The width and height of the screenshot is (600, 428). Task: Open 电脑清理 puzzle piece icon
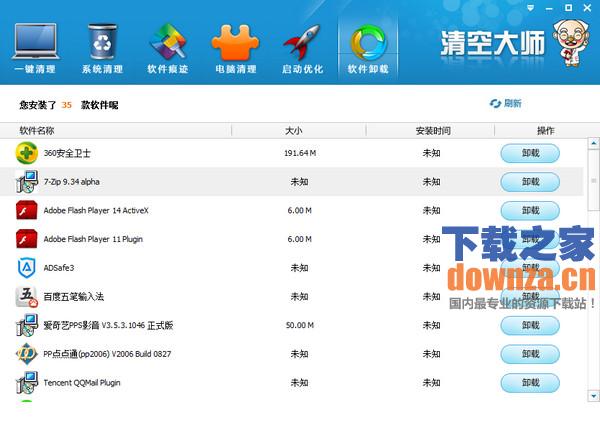click(x=235, y=42)
